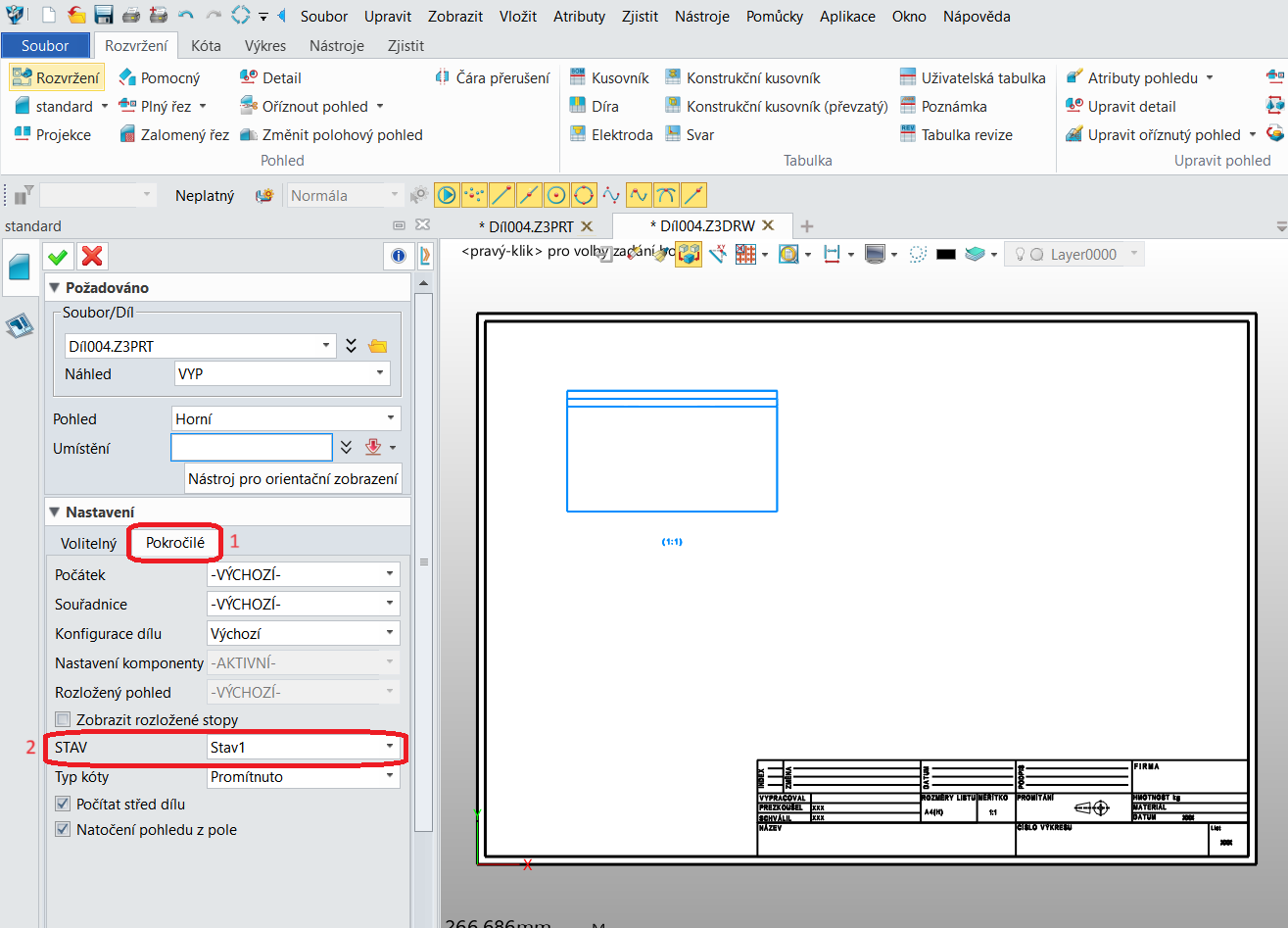Image resolution: width=1288 pixels, height=928 pixels.
Task: Click Čára přerušení tool
Action: click(x=492, y=77)
